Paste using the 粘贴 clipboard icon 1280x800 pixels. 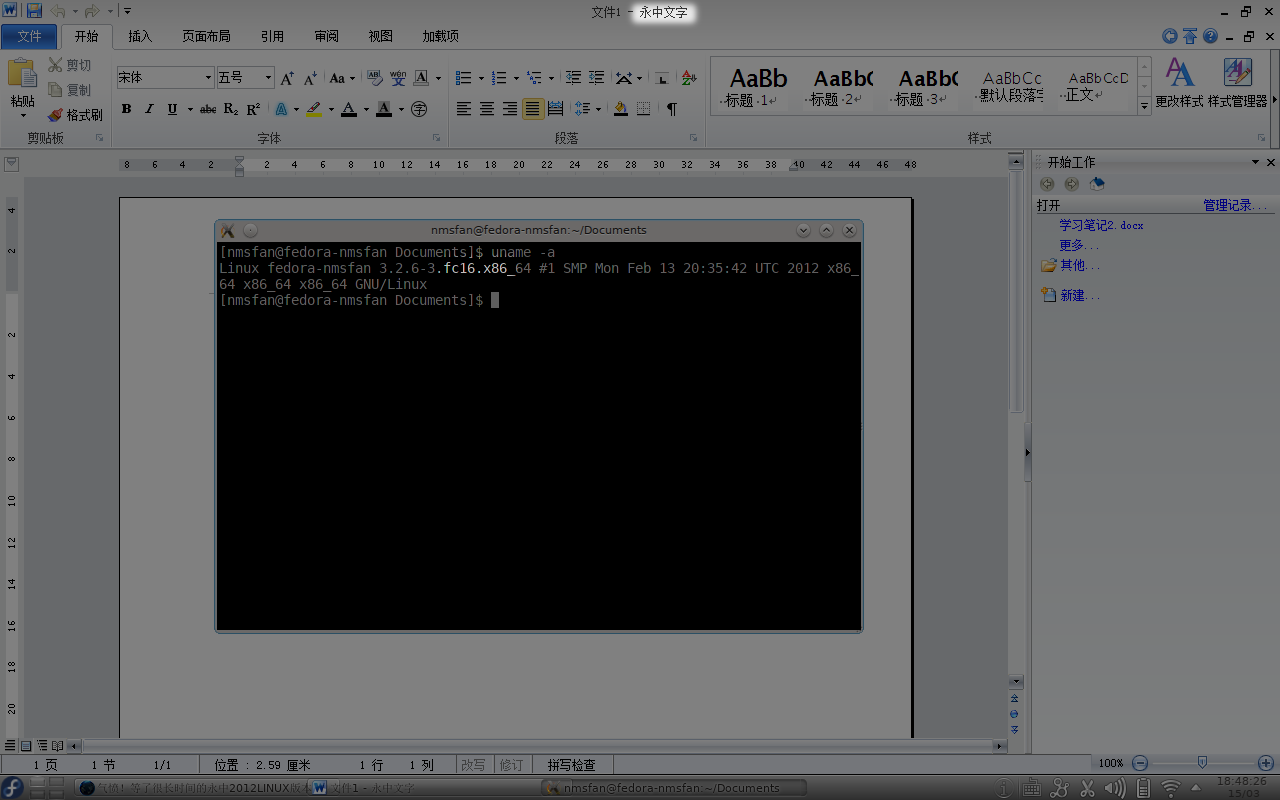(x=22, y=74)
